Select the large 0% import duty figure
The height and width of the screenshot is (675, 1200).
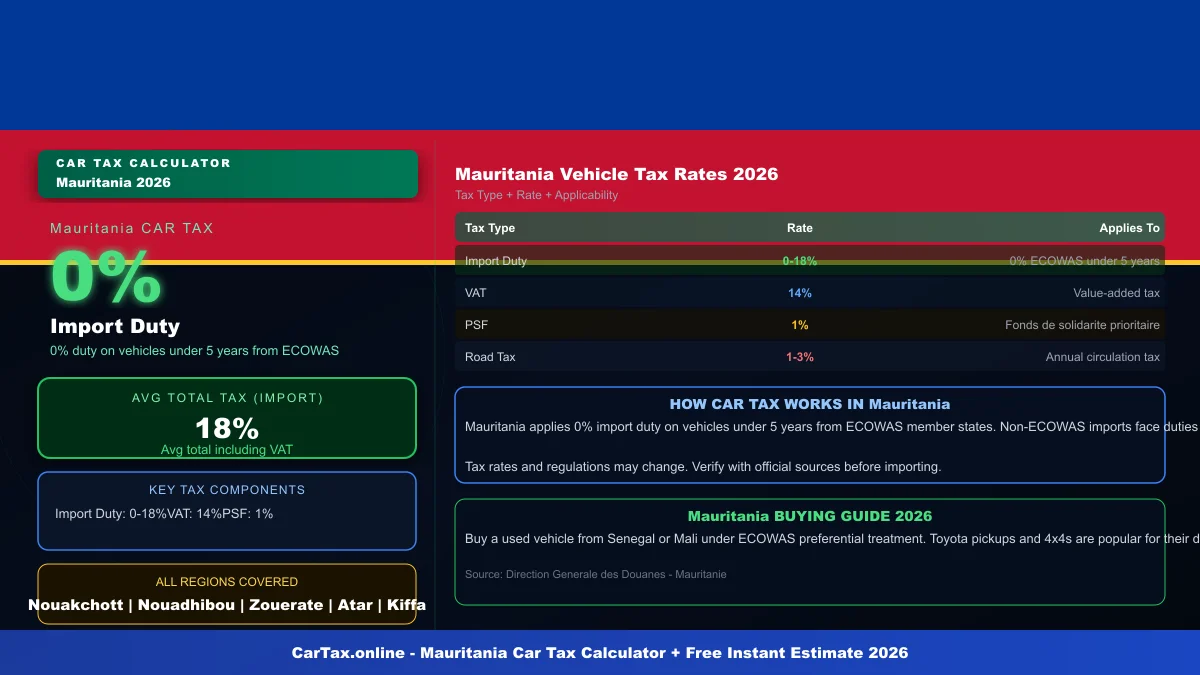tap(106, 277)
